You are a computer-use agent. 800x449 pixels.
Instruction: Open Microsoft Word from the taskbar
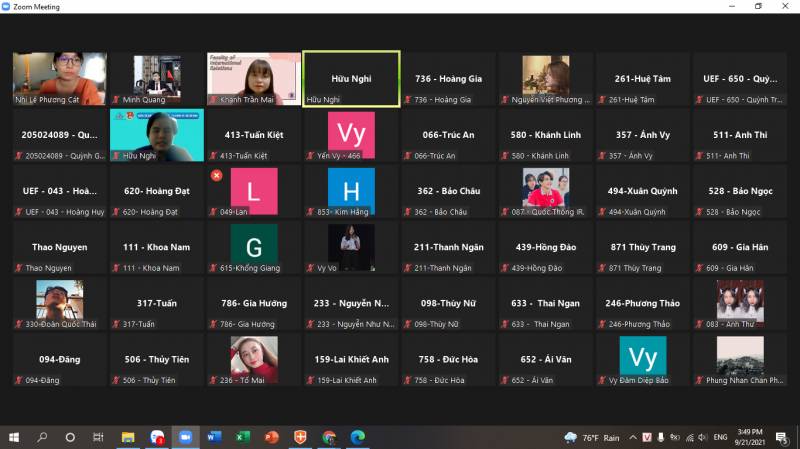pos(214,437)
